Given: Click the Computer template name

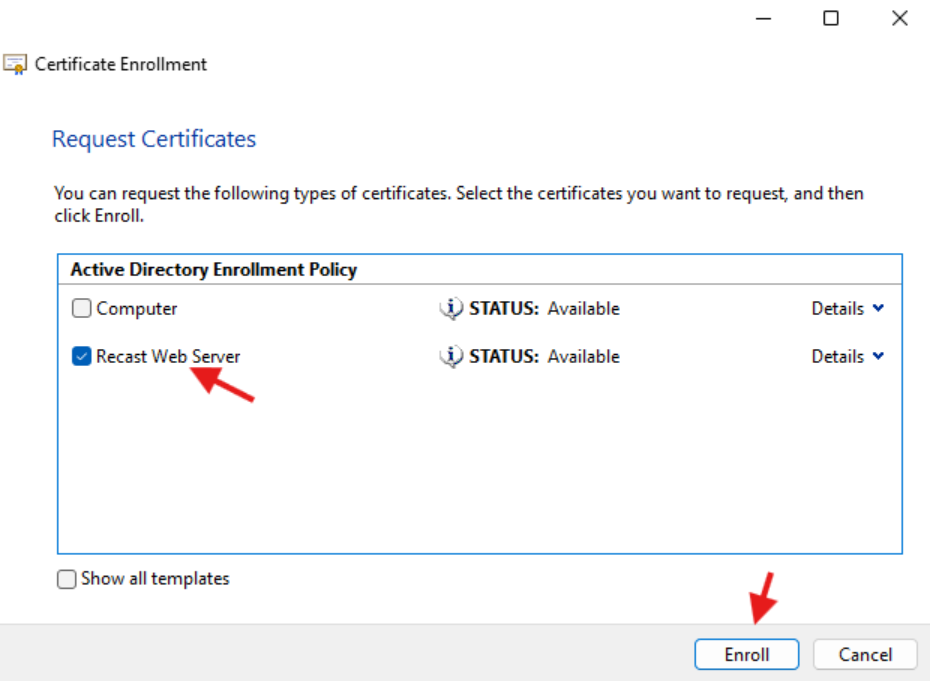Looking at the screenshot, I should (135, 308).
